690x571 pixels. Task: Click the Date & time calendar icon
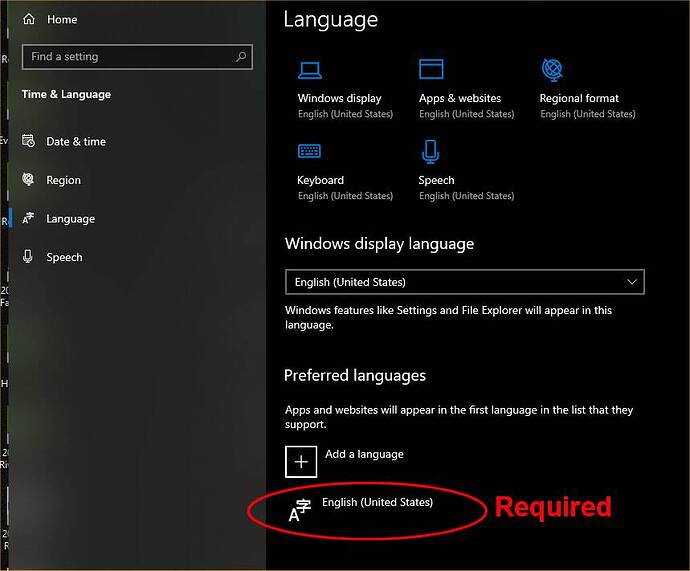28,141
